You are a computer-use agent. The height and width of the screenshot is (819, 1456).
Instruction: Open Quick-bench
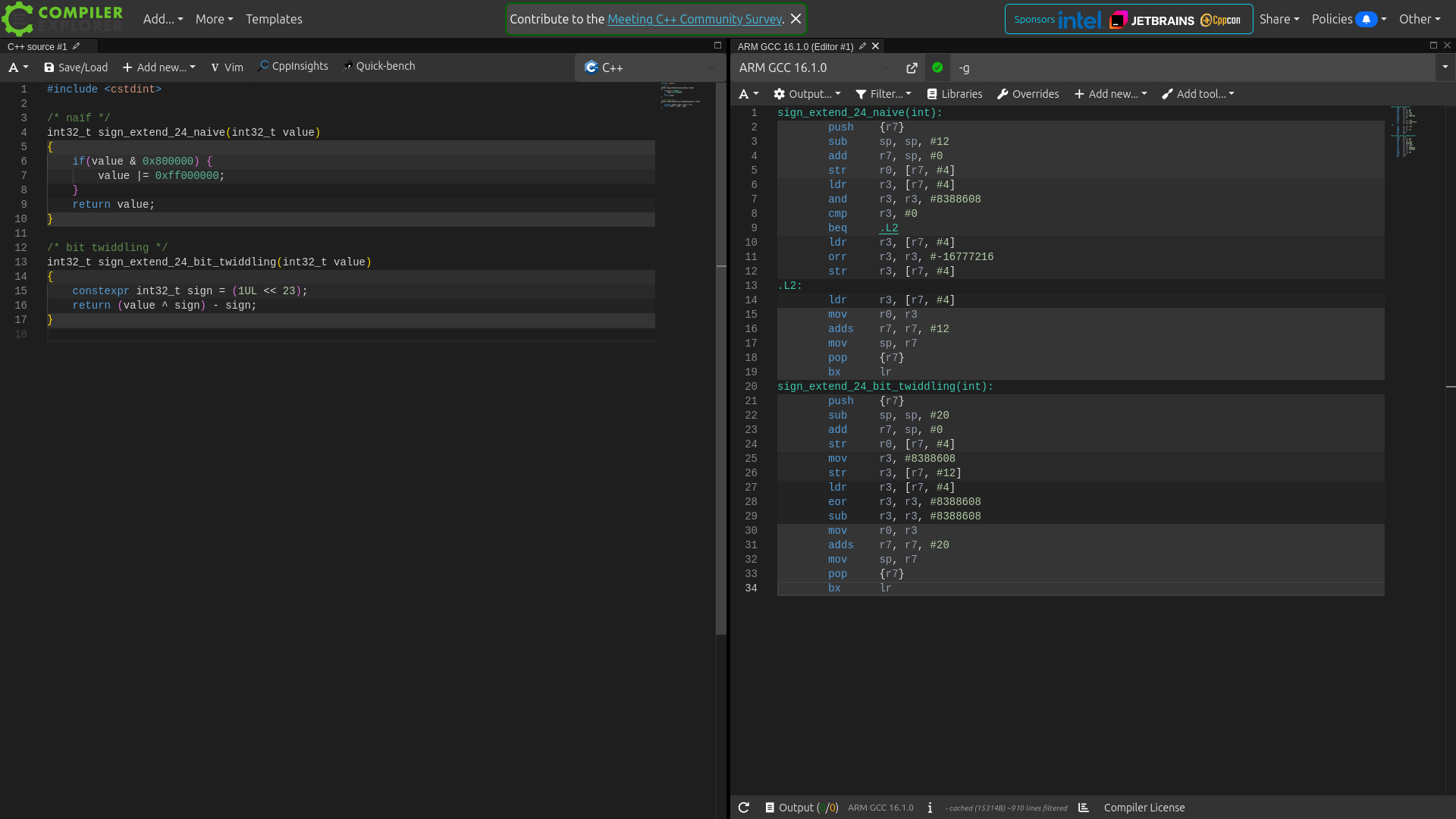coord(379,66)
